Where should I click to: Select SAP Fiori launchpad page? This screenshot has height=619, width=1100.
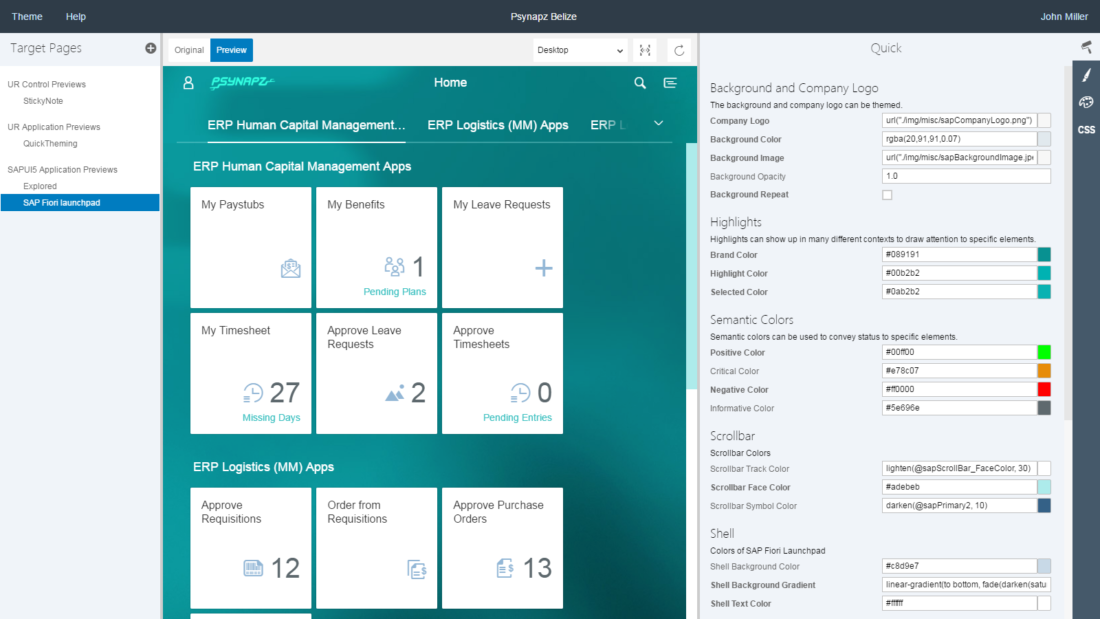tap(80, 203)
